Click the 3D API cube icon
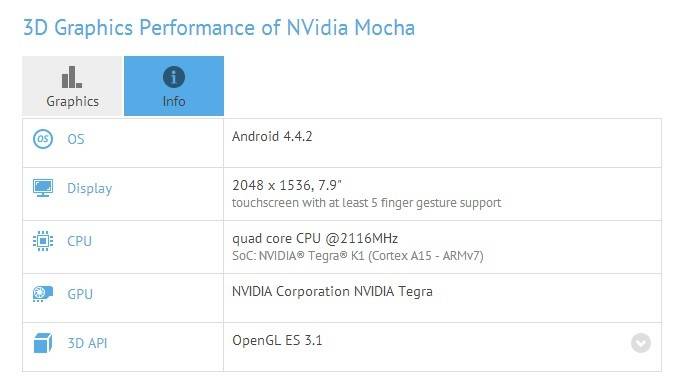686x380 pixels. tap(43, 343)
